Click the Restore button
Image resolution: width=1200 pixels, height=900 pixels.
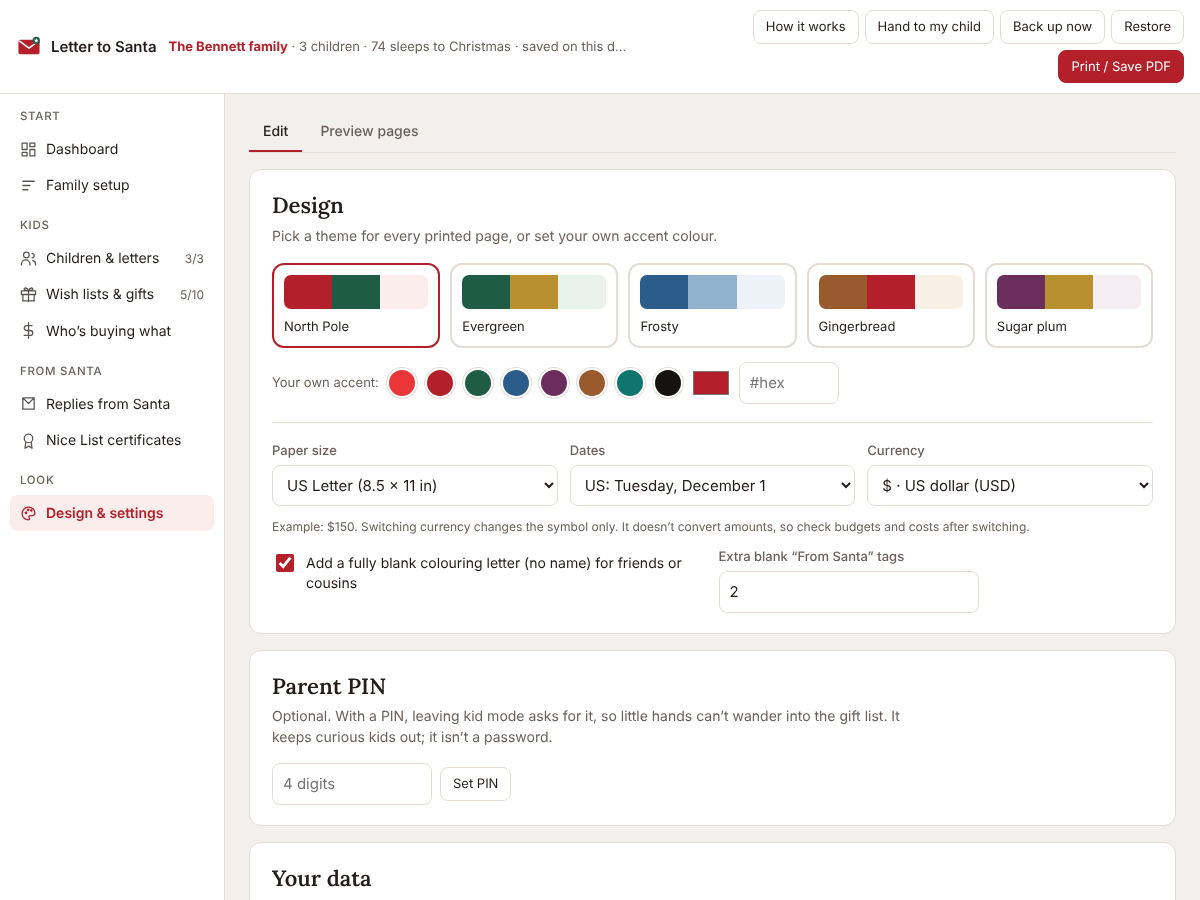pyautogui.click(x=1147, y=27)
